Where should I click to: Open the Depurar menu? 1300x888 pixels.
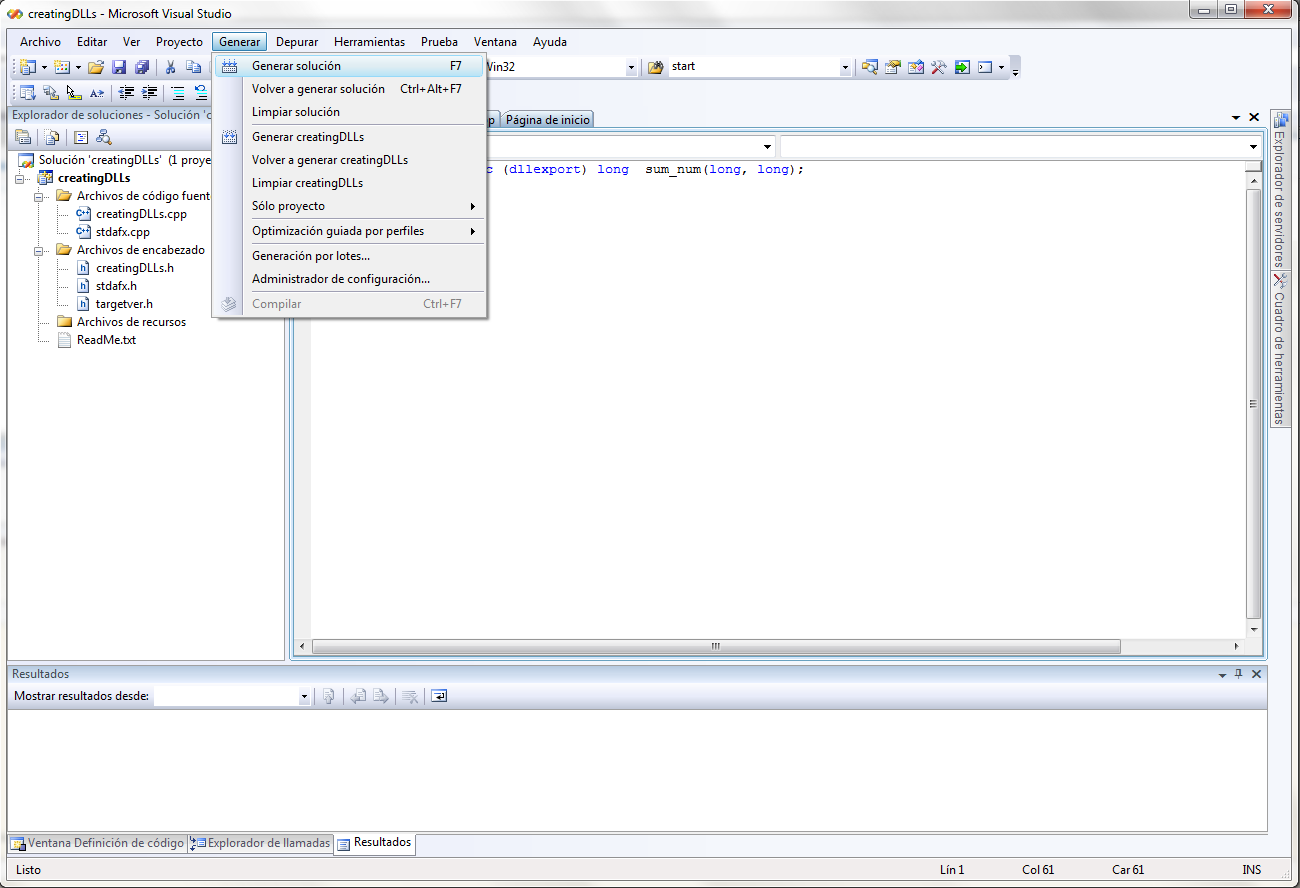coord(297,42)
